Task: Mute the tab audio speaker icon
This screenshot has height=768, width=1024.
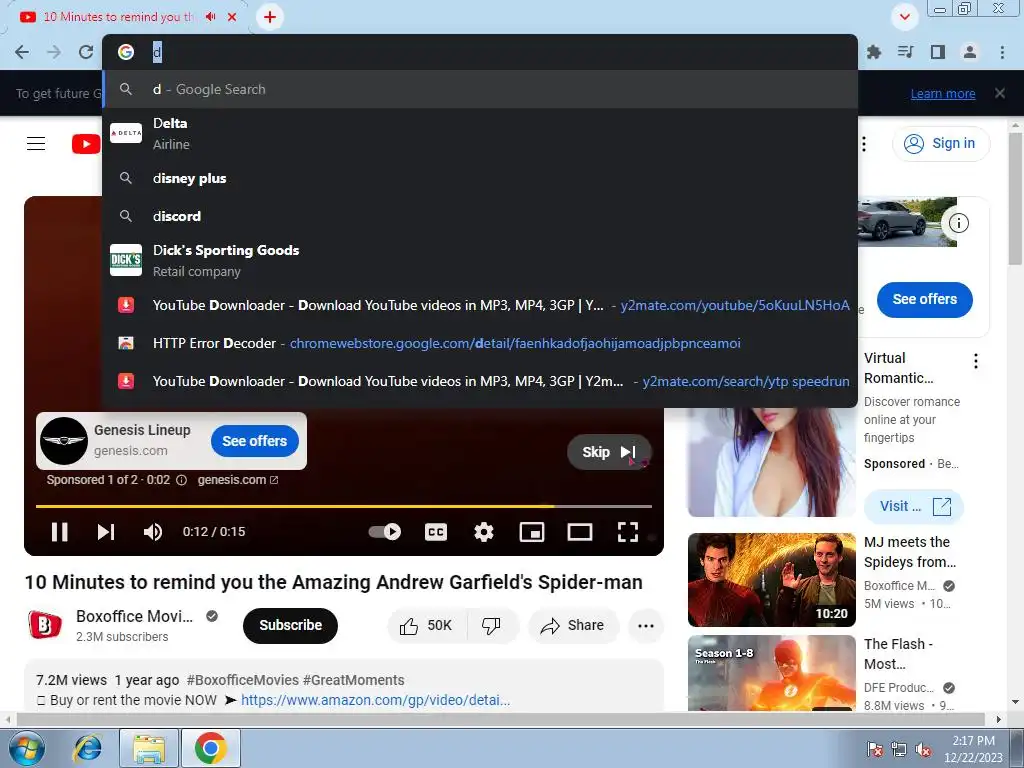Action: click(210, 17)
